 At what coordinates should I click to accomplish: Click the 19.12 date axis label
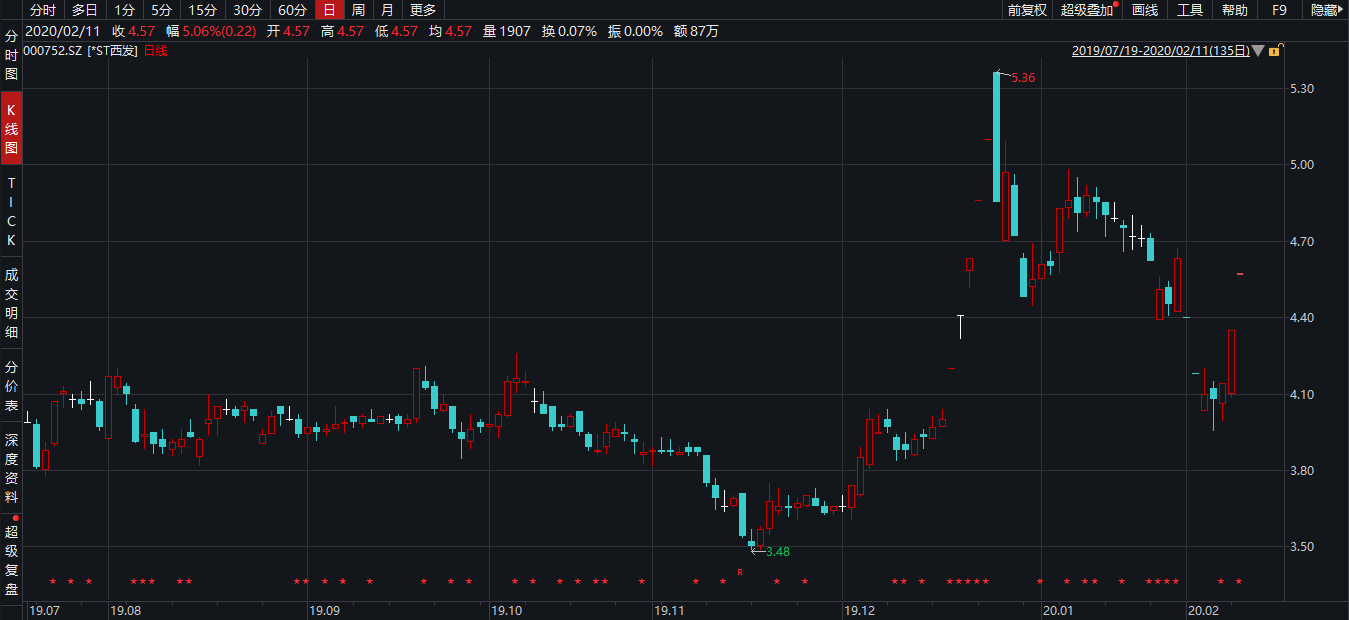[860, 609]
